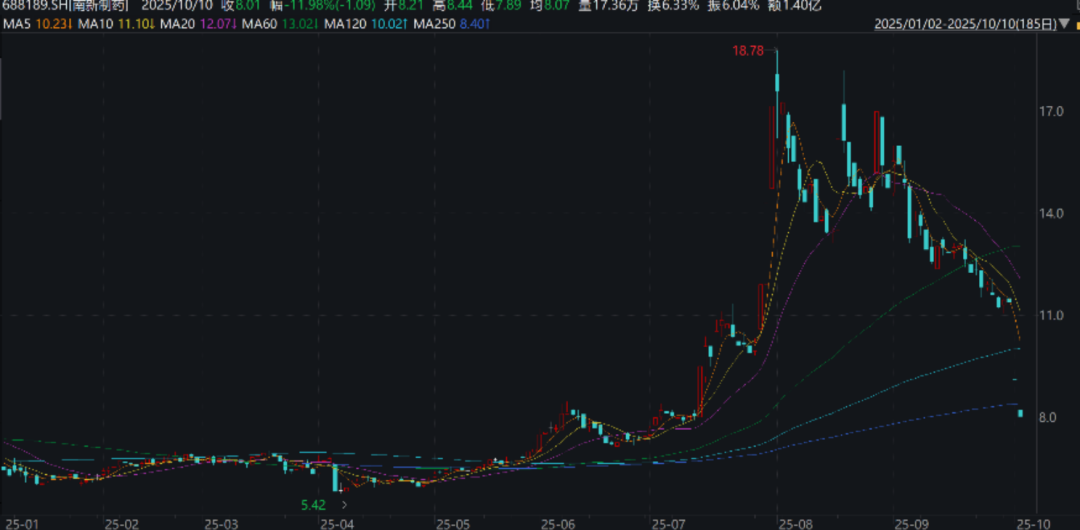This screenshot has height=530, width=1080.
Task: Open the date range dropdown arrow
Action: (1066, 25)
